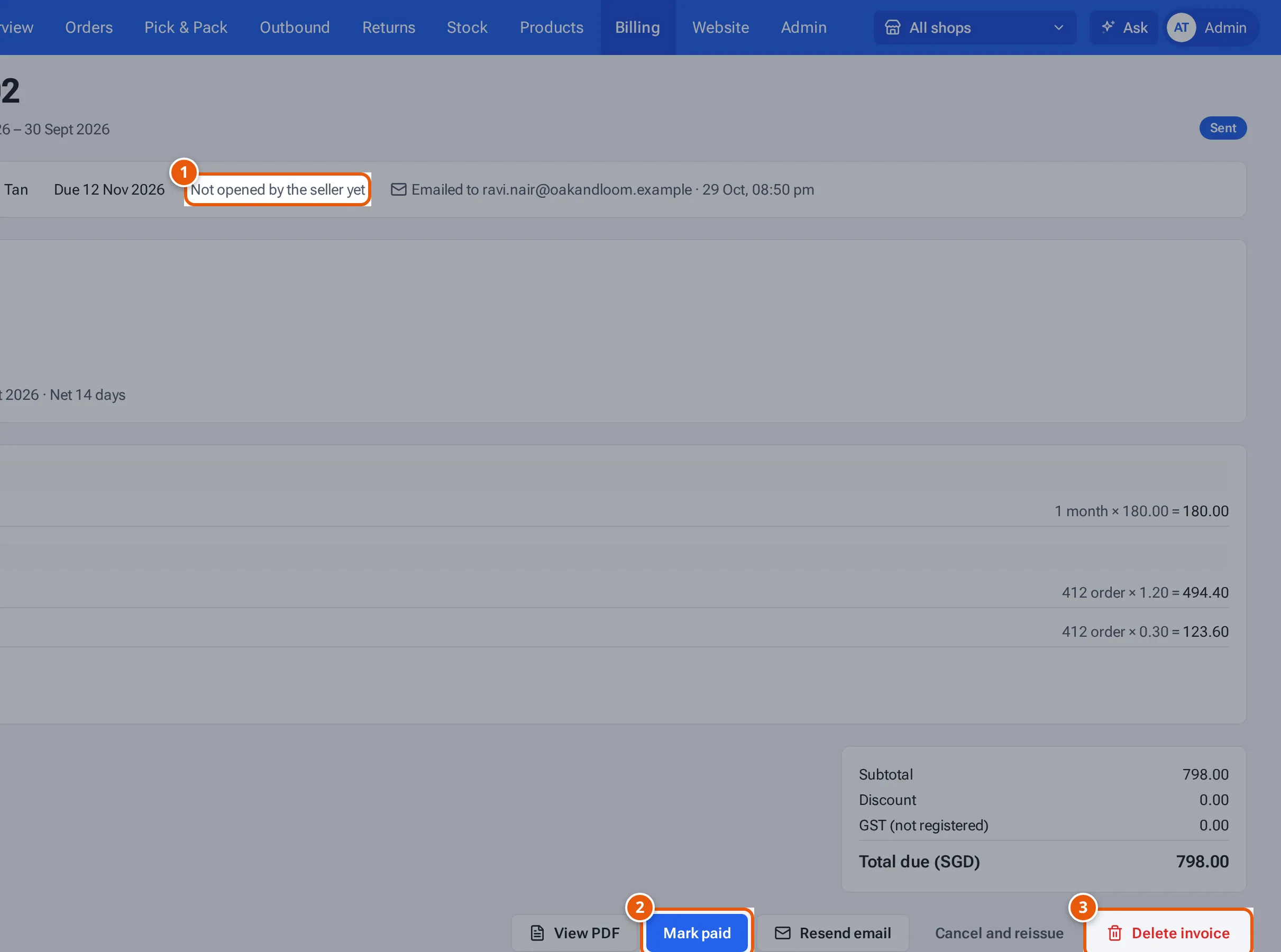Click the PDF document icon
Image resolution: width=1281 pixels, height=952 pixels.
click(536, 932)
